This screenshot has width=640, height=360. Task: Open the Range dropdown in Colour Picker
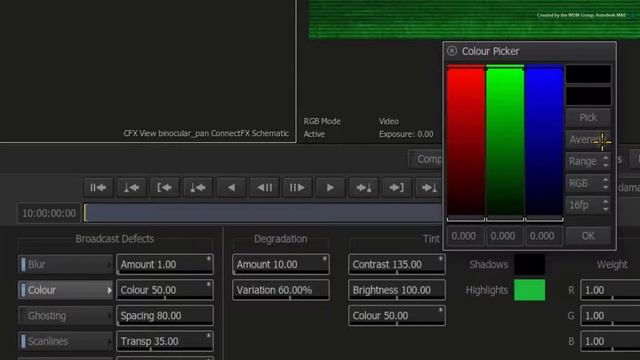(588, 161)
